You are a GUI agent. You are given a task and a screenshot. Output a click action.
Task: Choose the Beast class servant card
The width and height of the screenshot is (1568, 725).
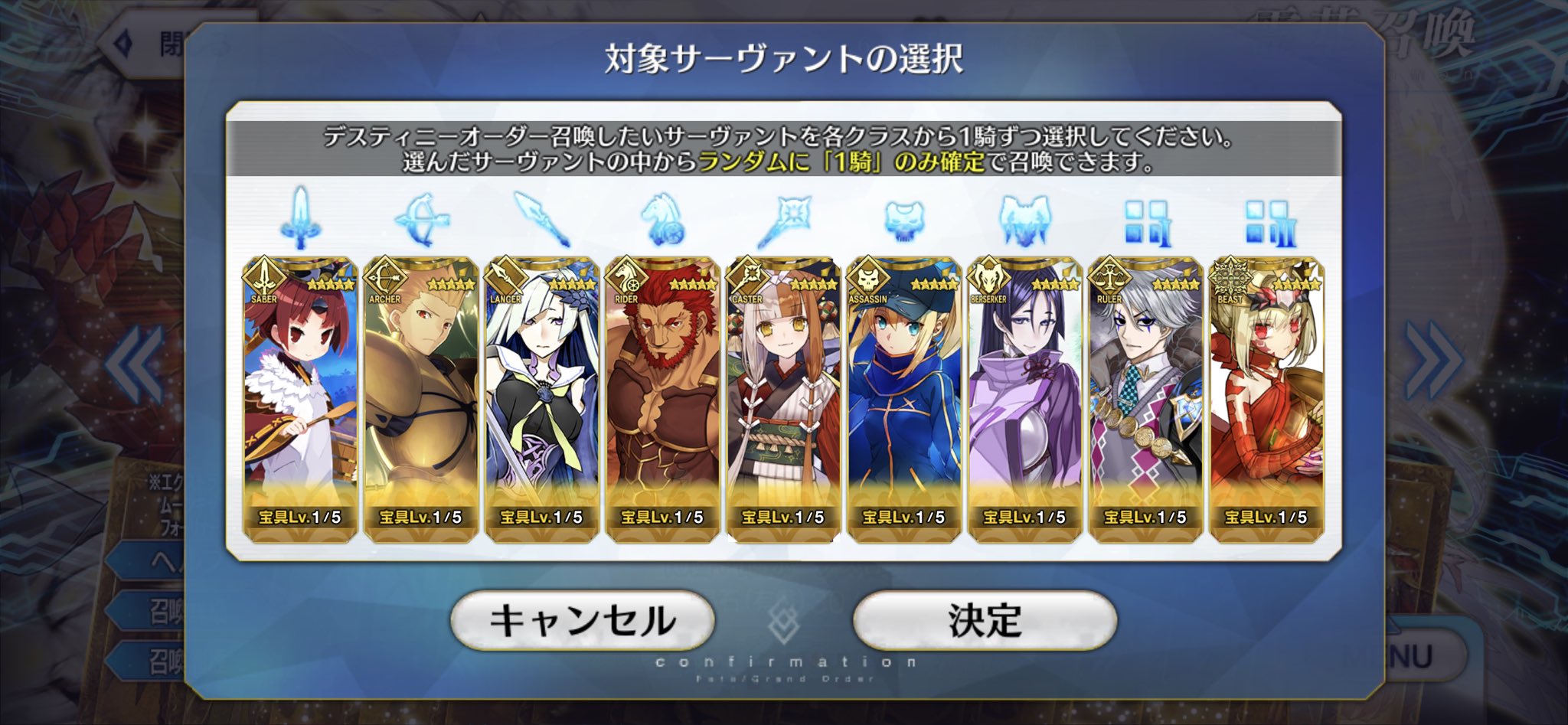(1266, 400)
